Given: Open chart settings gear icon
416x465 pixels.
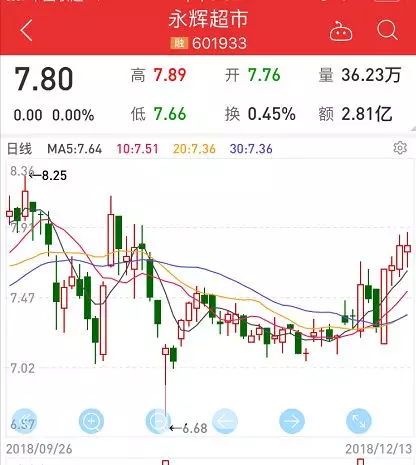Looking at the screenshot, I should tap(400, 148).
